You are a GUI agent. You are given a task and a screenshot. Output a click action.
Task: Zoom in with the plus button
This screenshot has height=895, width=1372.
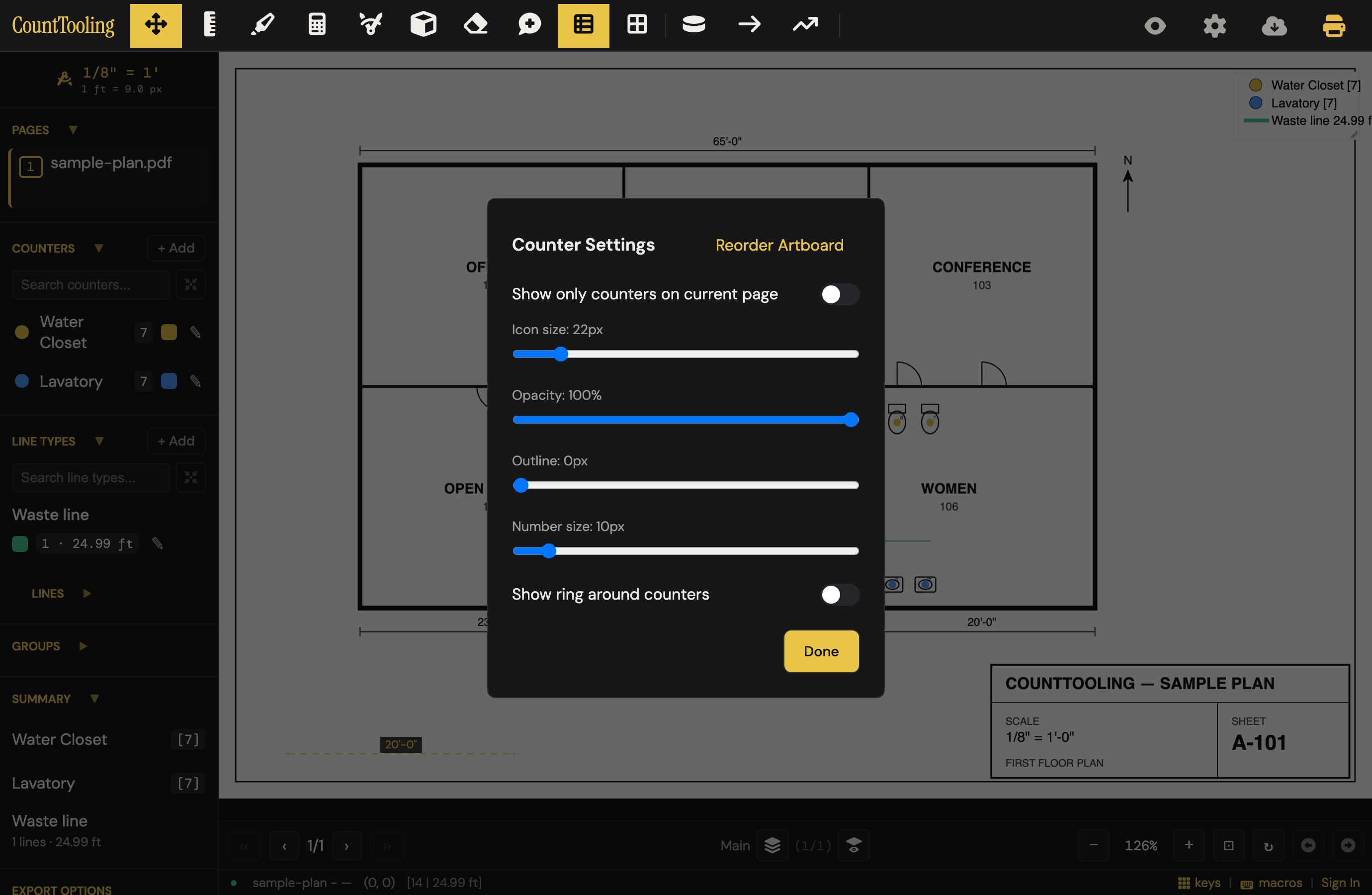click(1189, 845)
